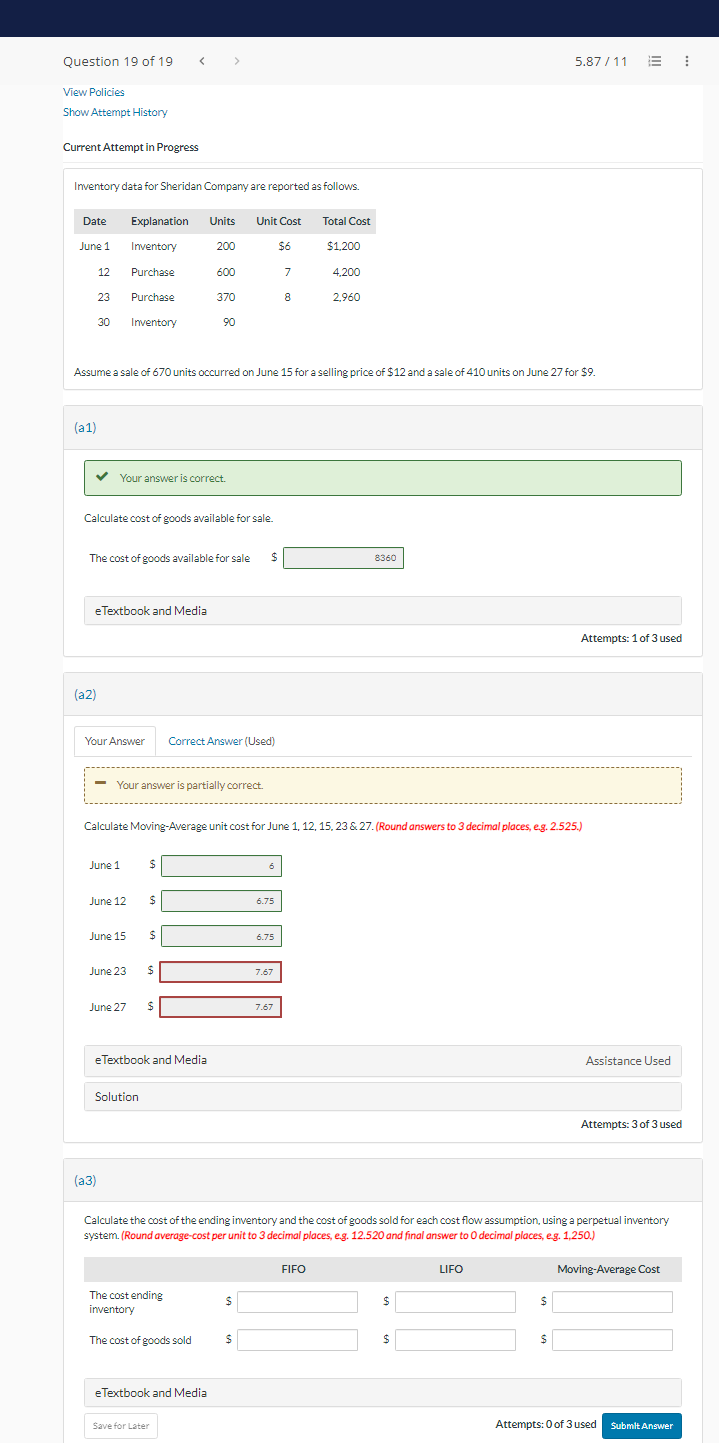Click the Moving-Average Cost ending inventory field

[612, 1301]
